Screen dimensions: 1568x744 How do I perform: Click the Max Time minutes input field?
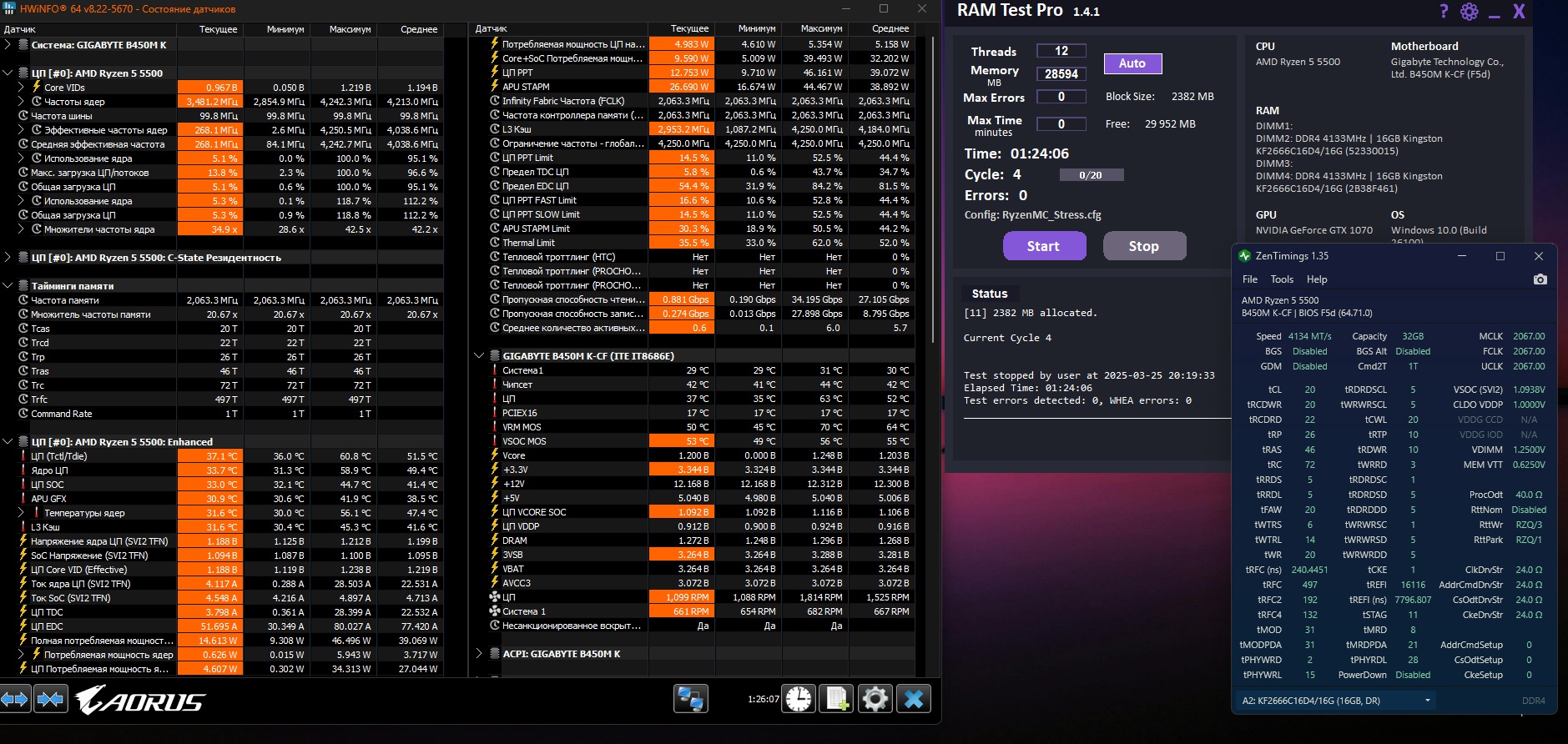click(x=1061, y=124)
